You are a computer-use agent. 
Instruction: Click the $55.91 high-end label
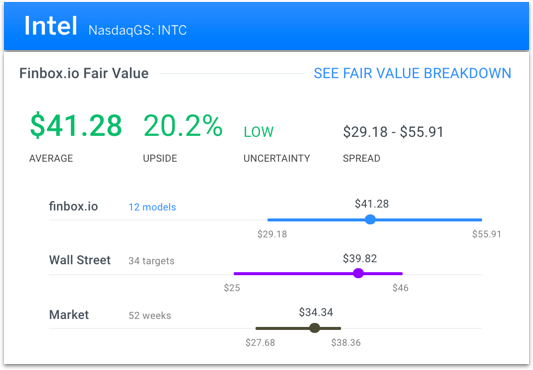point(487,234)
